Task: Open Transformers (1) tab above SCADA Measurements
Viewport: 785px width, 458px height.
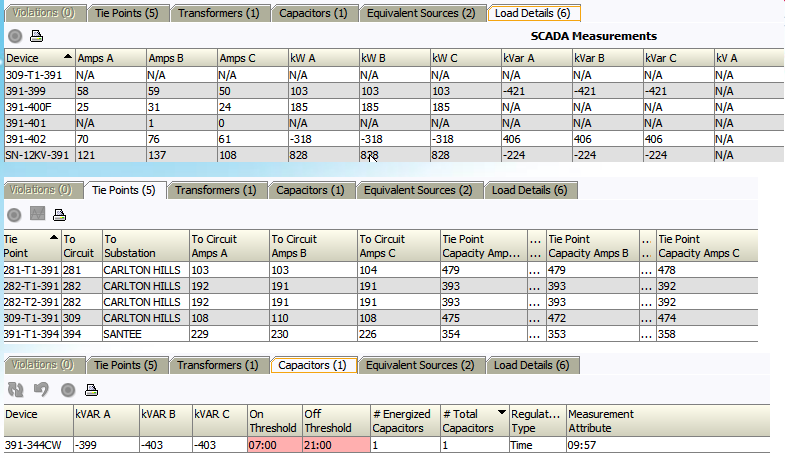Action: click(x=219, y=13)
